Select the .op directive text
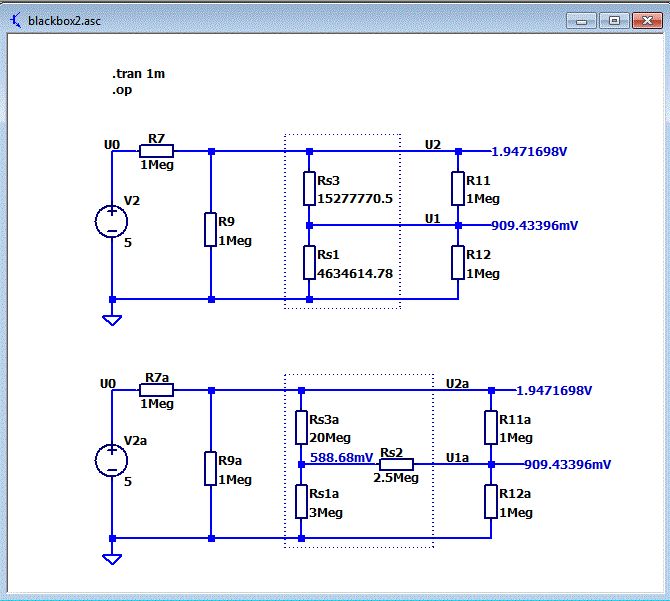 (122, 91)
